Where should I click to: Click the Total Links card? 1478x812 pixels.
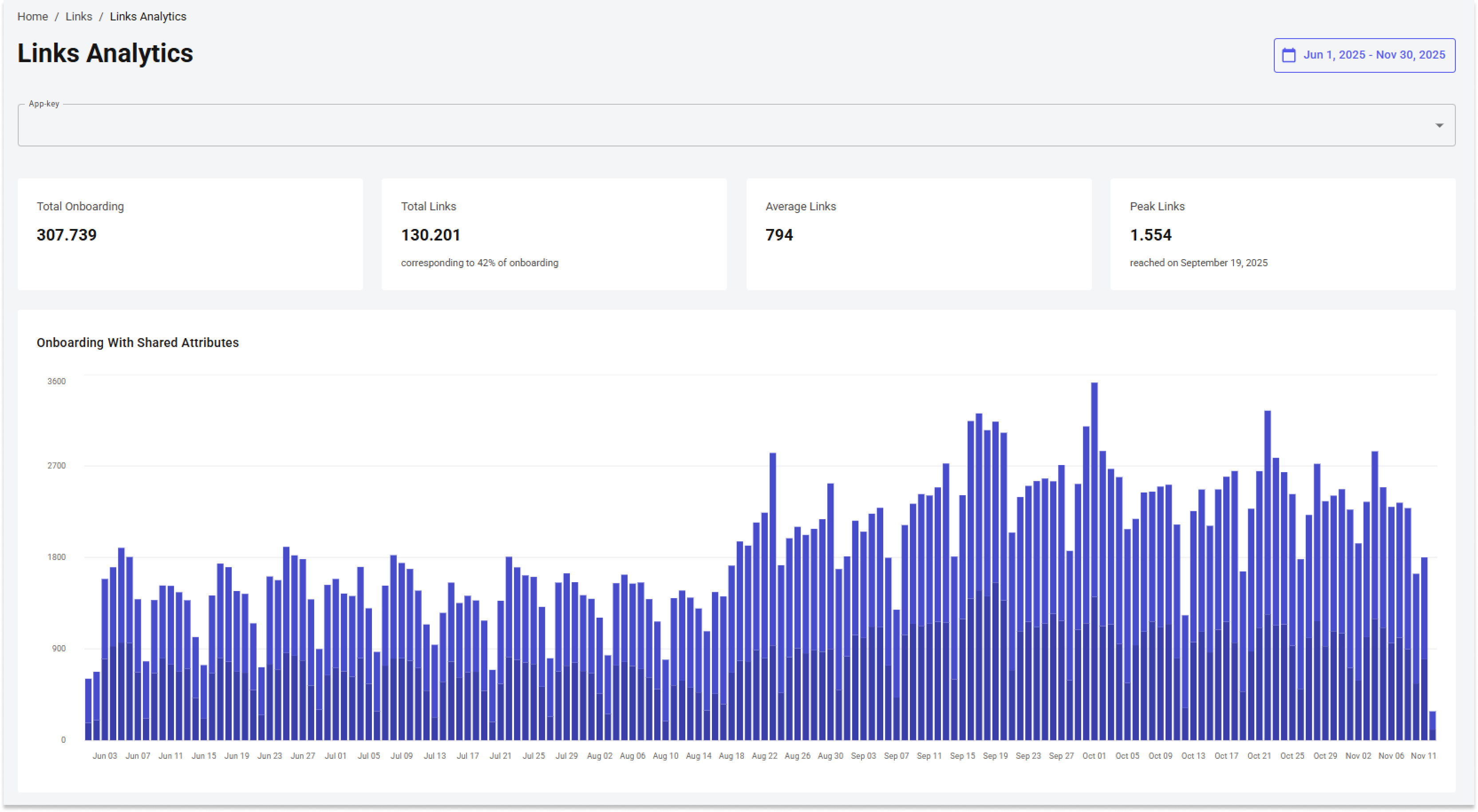point(553,234)
